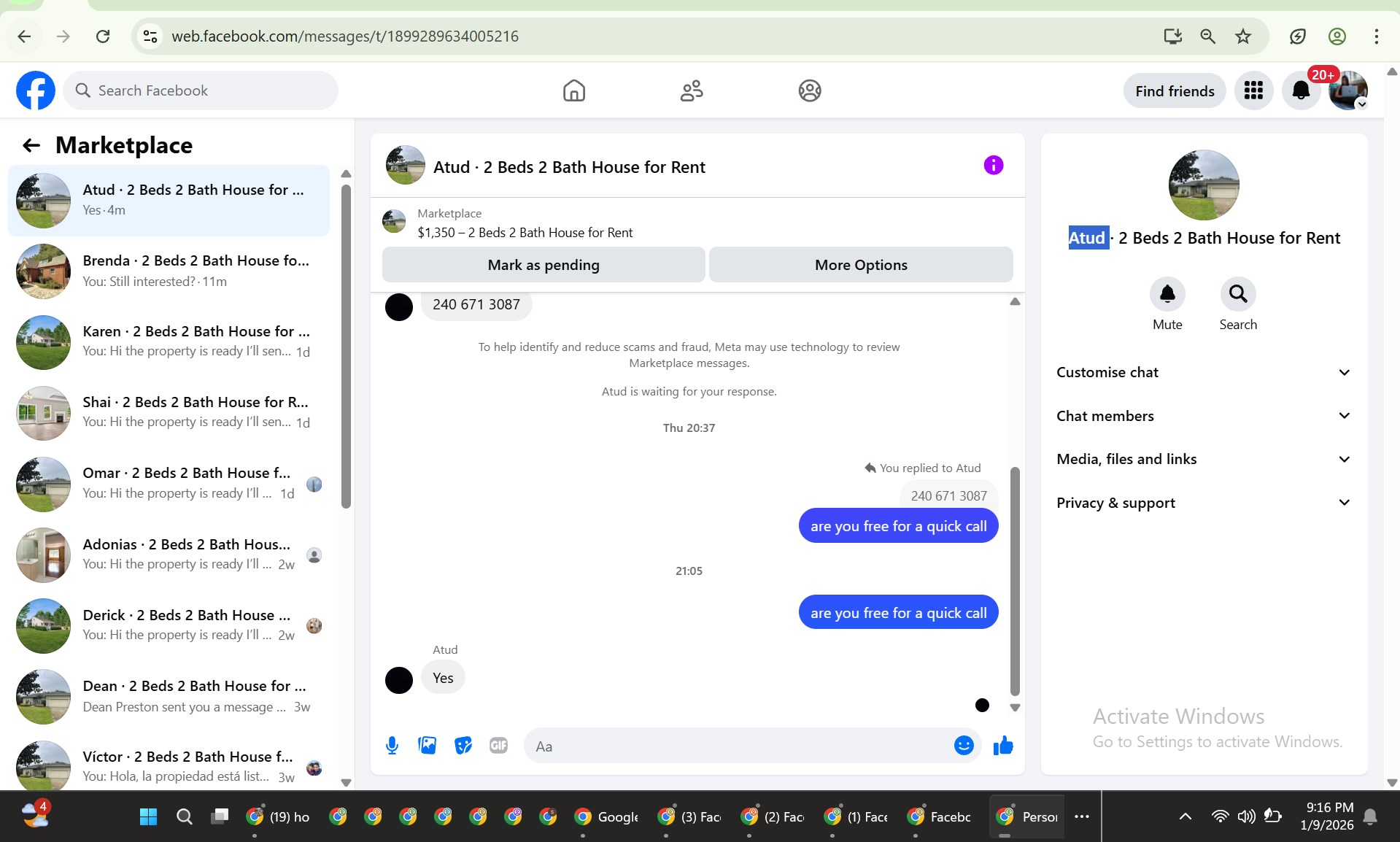
Task: Click Mark as pending button
Action: [544, 265]
